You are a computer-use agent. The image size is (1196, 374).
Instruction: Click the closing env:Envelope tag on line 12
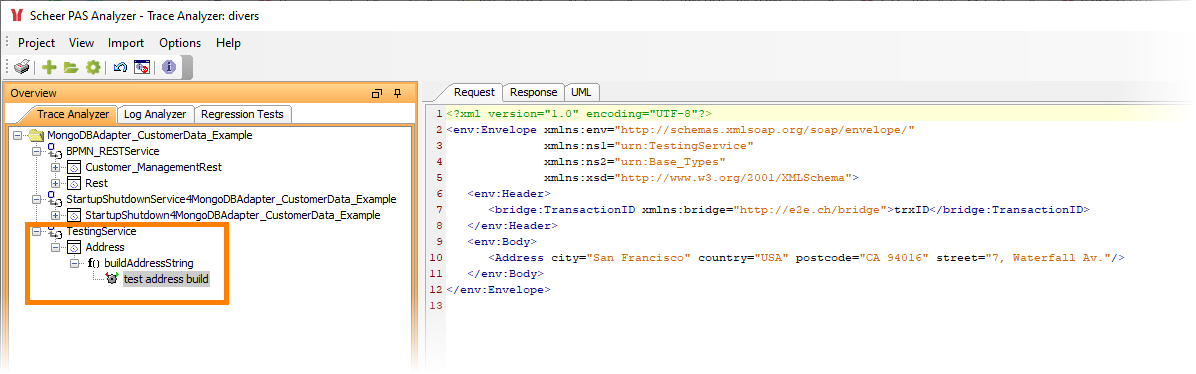point(498,289)
